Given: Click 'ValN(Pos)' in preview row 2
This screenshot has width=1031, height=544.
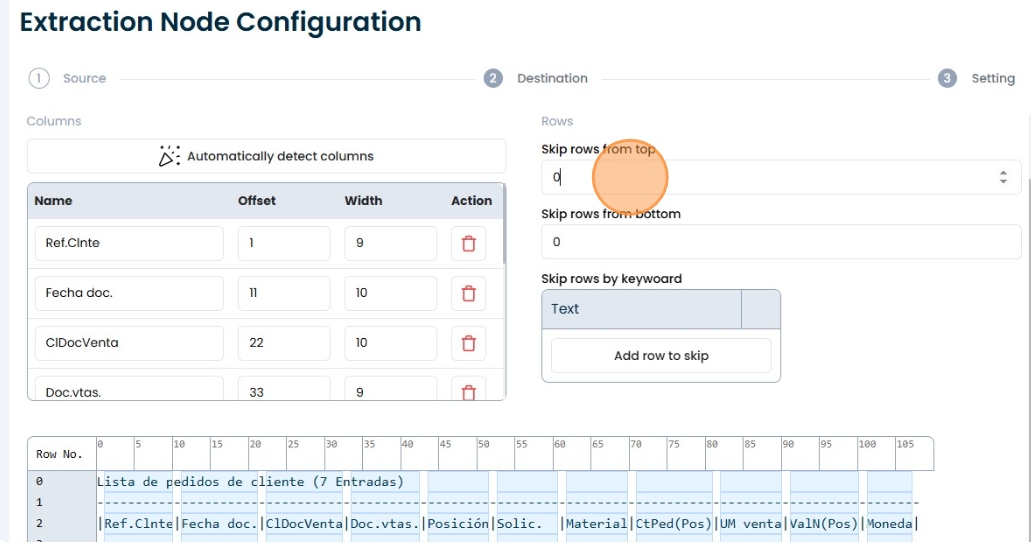Looking at the screenshot, I should pyautogui.click(x=824, y=524).
